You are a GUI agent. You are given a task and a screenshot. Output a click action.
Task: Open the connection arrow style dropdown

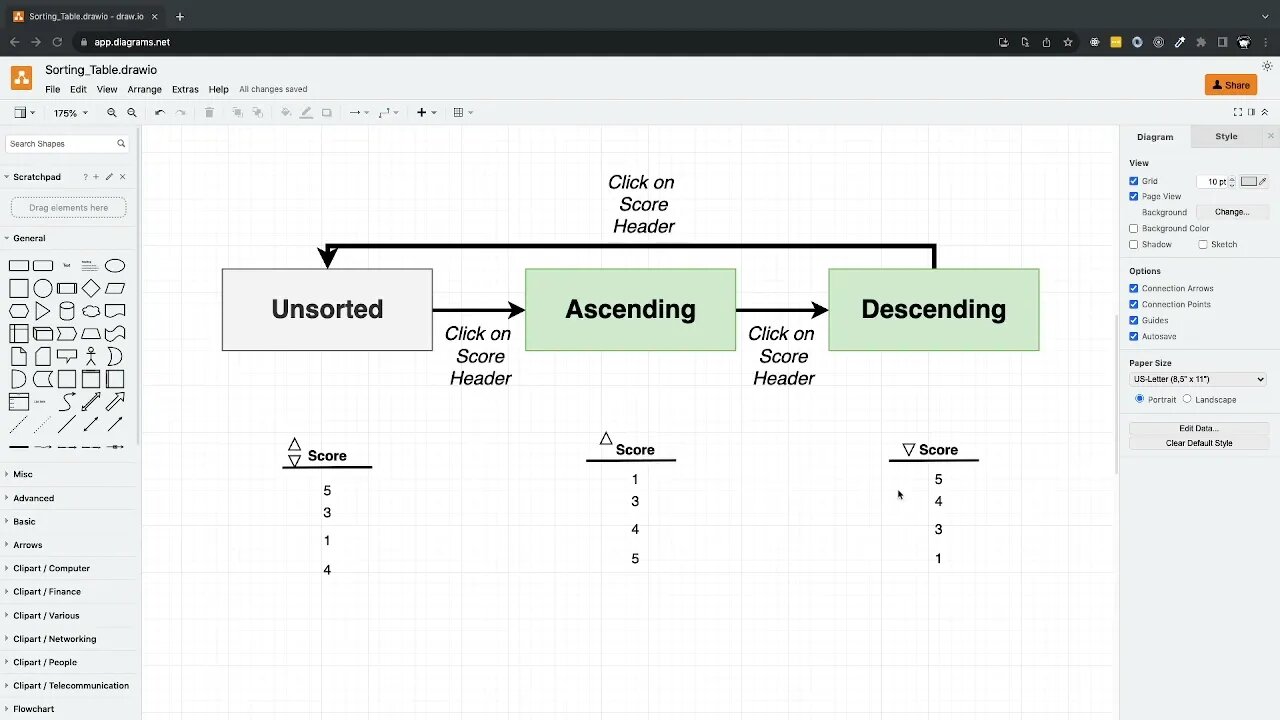click(359, 113)
